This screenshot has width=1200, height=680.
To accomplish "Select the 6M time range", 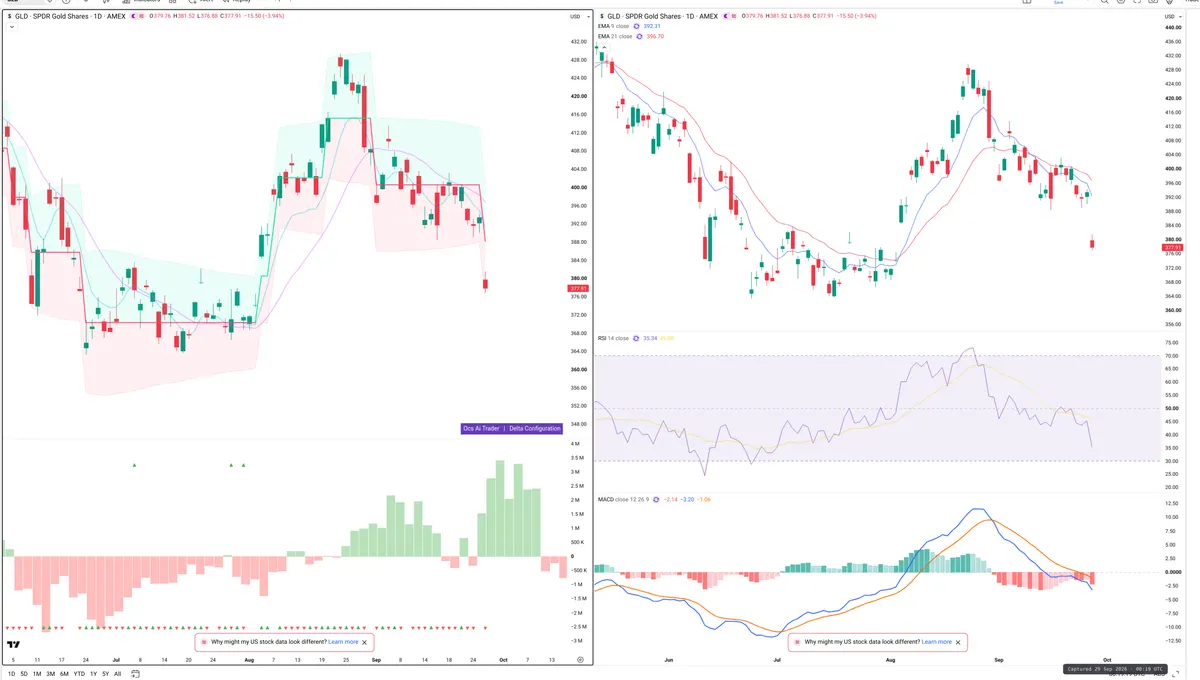I will [64, 674].
